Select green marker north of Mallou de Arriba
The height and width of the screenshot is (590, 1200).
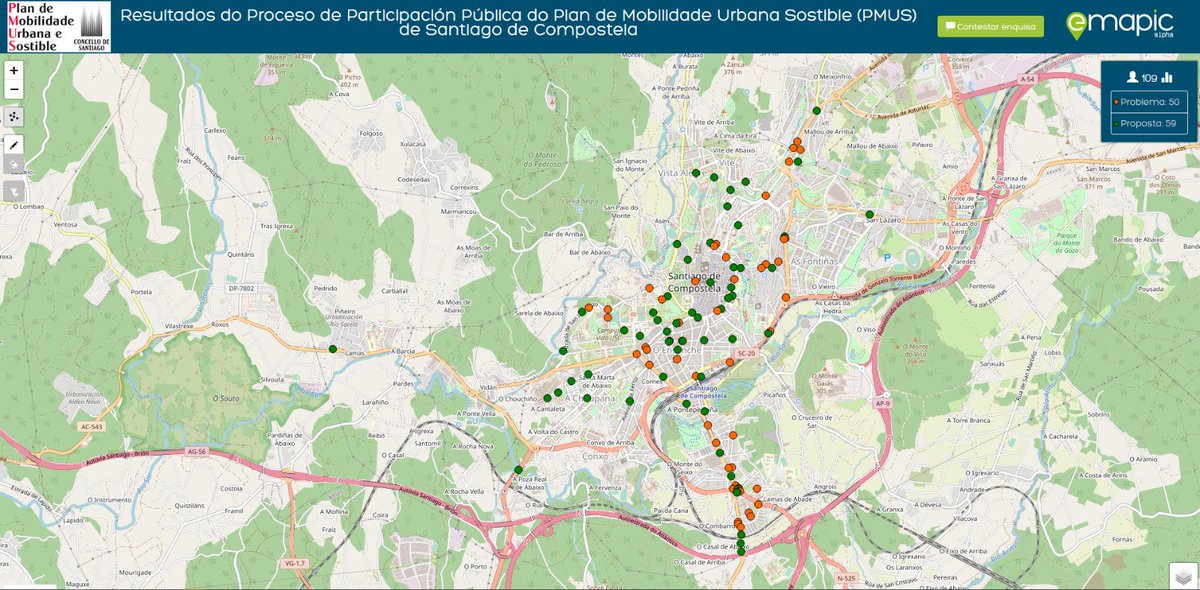pos(817,111)
